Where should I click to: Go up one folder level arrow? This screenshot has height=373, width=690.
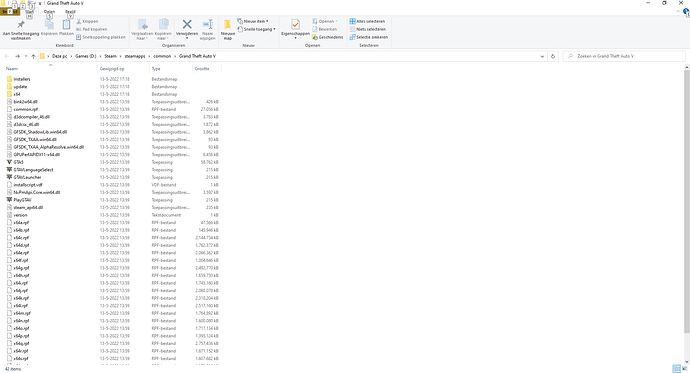pyautogui.click(x=33, y=56)
